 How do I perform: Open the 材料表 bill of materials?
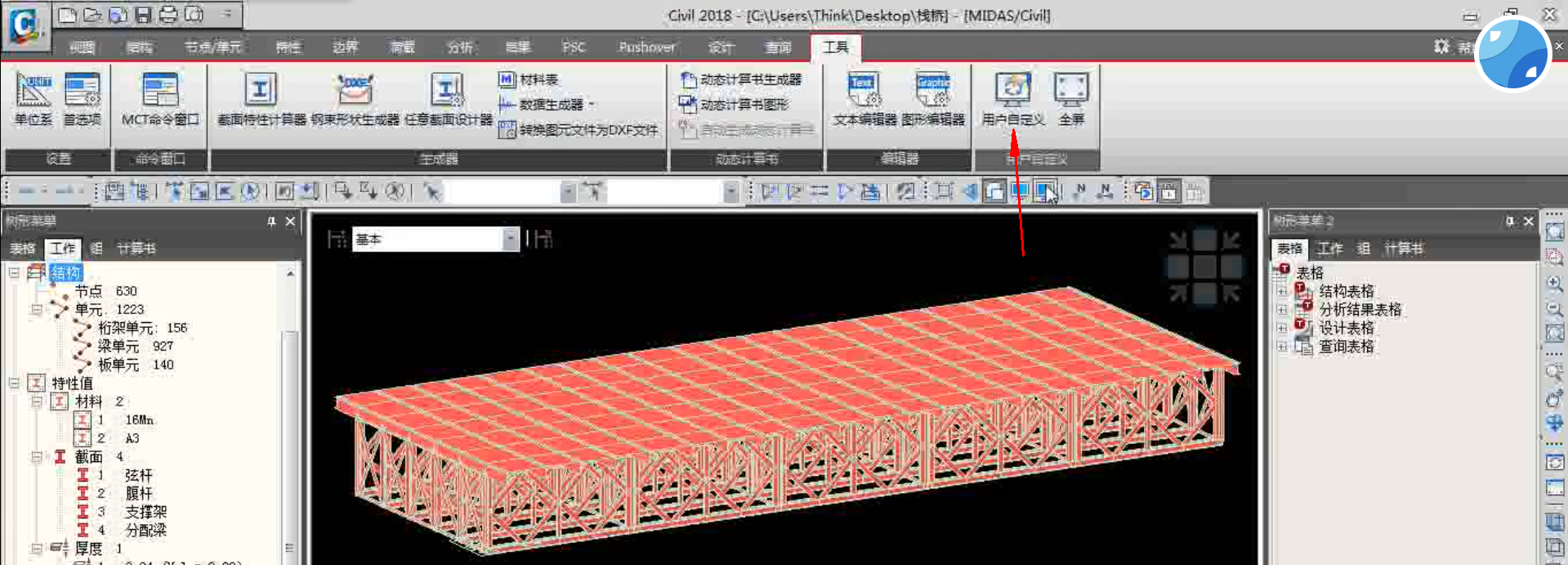click(x=529, y=79)
